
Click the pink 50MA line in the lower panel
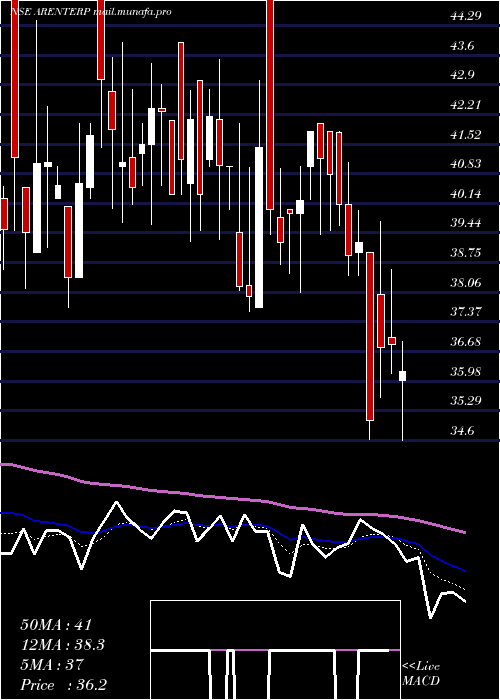(233, 499)
